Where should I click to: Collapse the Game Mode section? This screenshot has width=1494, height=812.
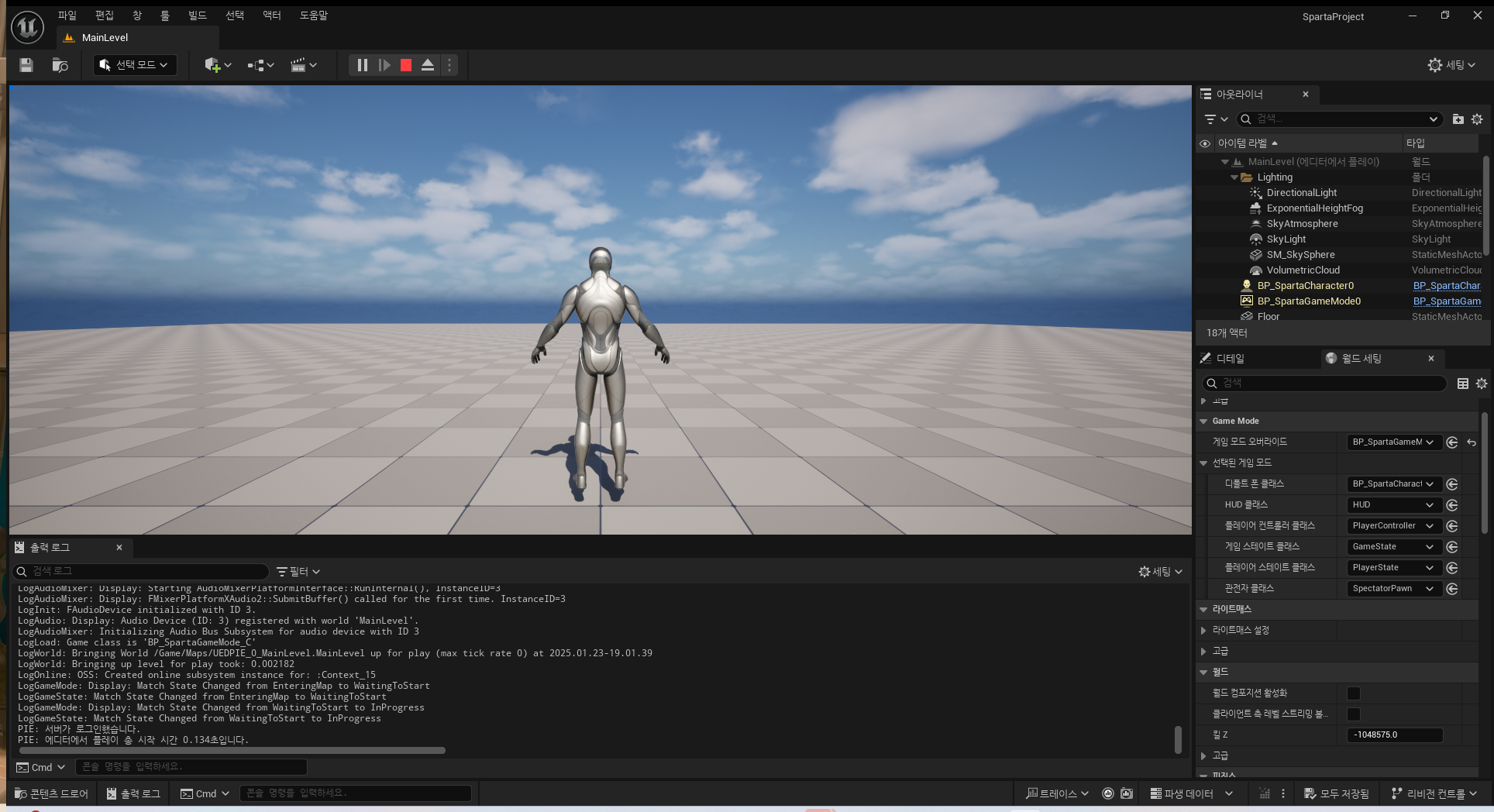point(1203,421)
